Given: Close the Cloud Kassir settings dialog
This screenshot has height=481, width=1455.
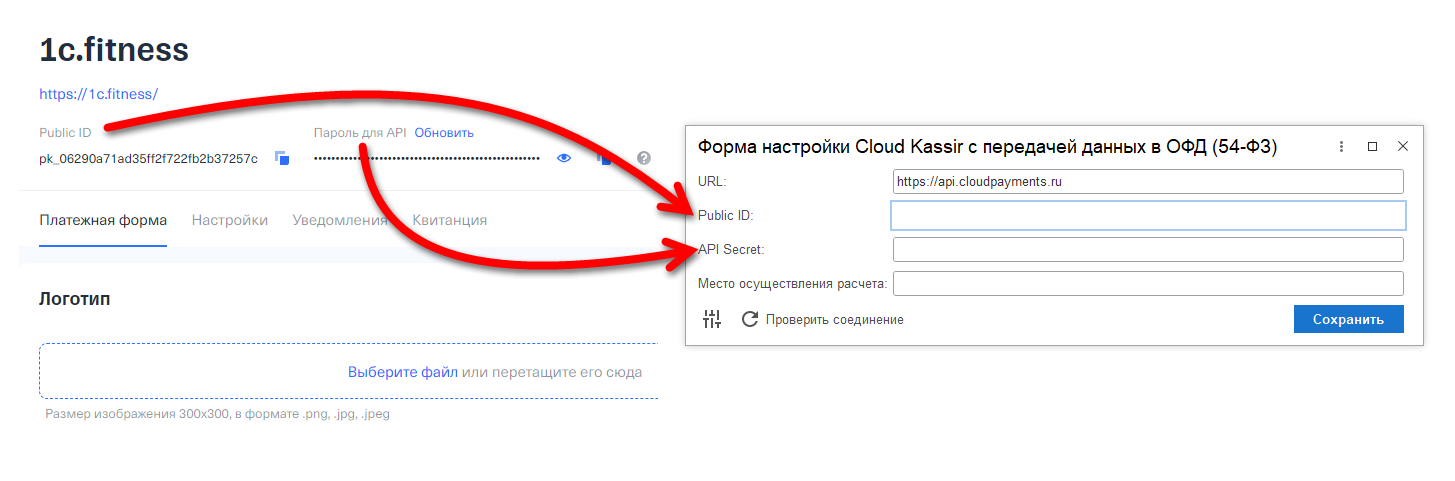Looking at the screenshot, I should [x=1403, y=146].
